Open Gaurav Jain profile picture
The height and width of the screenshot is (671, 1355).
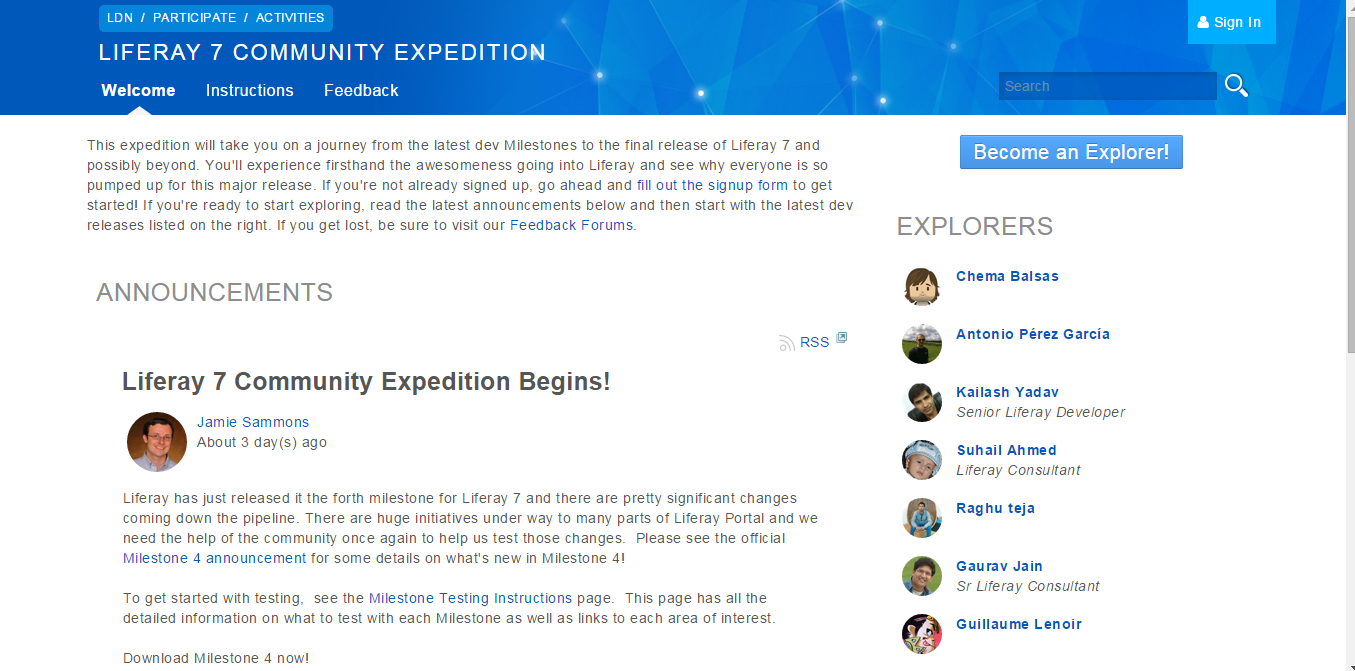point(922,576)
